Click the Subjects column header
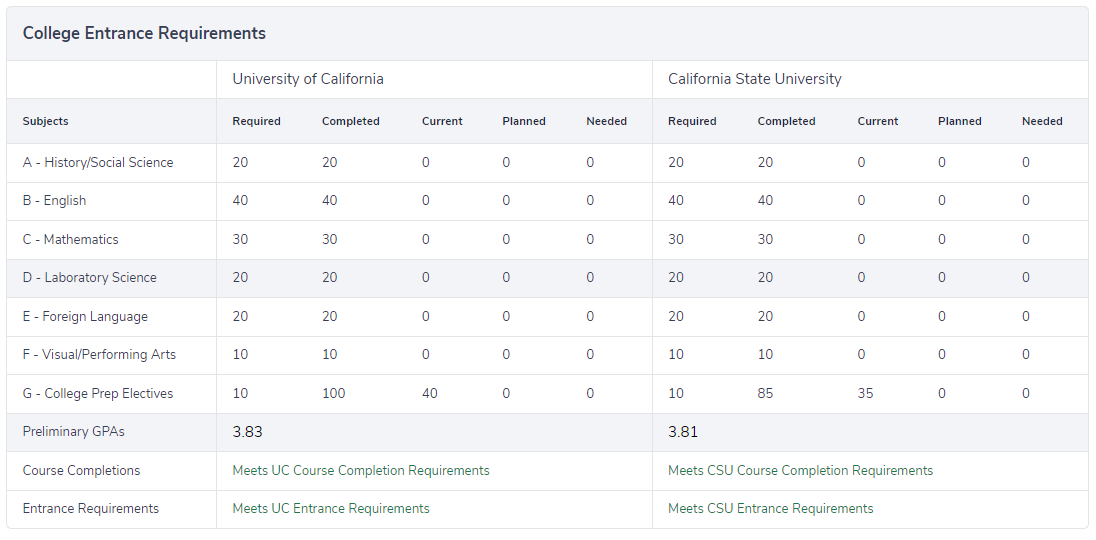Viewport: 1096px width, 540px height. [x=45, y=121]
